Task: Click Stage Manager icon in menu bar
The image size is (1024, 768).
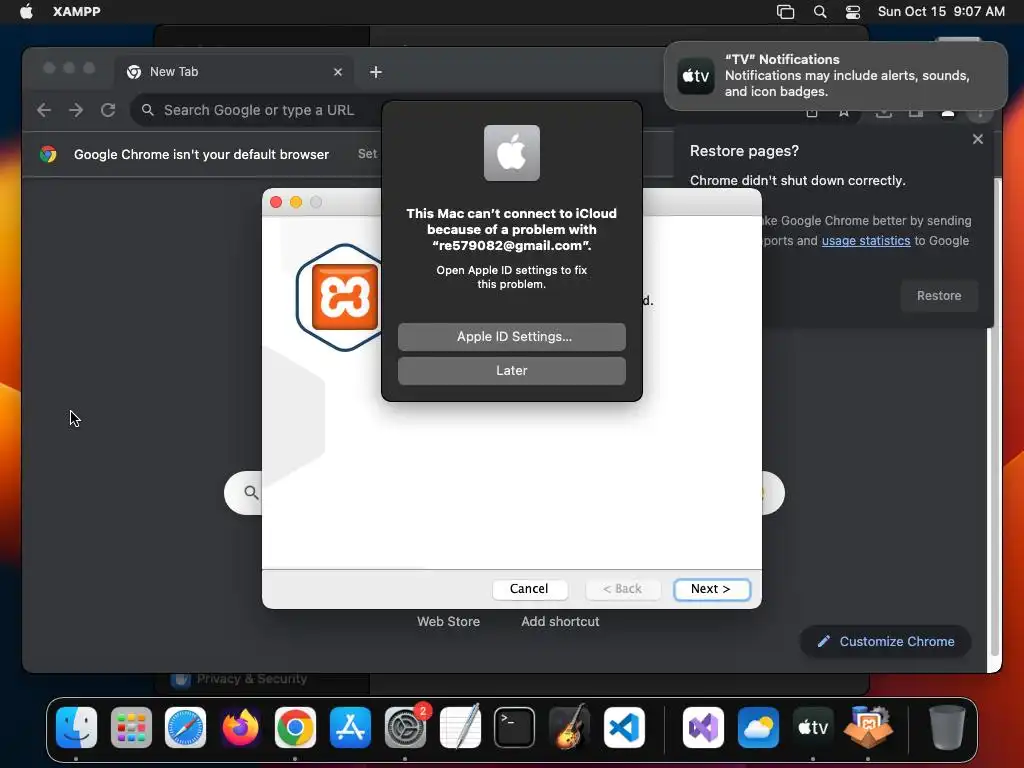Action: click(x=786, y=11)
